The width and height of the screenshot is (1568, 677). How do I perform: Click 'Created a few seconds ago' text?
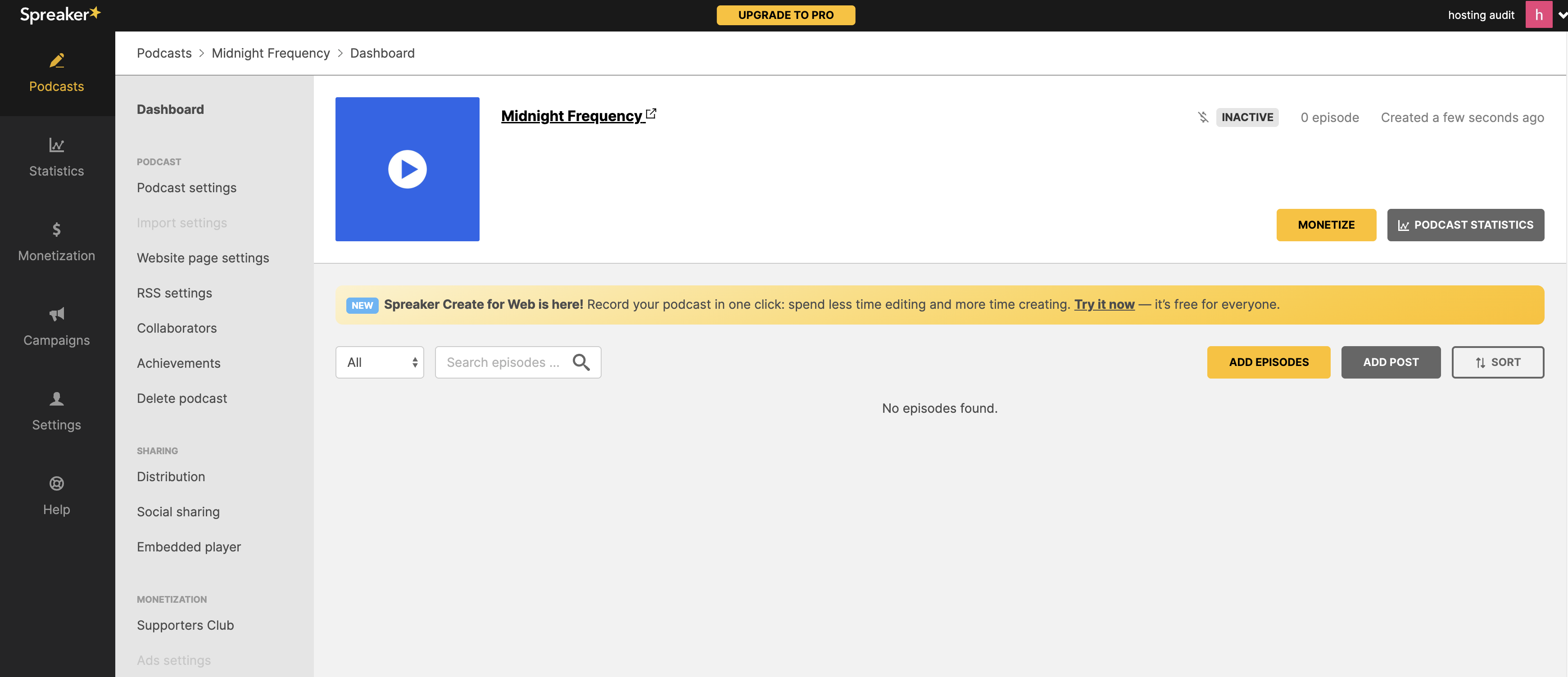click(1462, 117)
